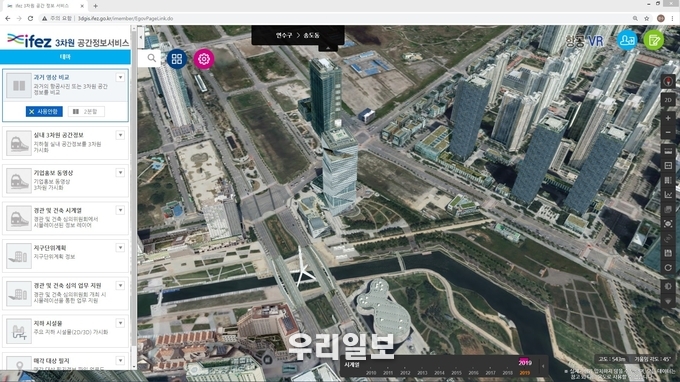Image resolution: width=680 pixels, height=382 pixels.
Task: Select year 2018 on the timeline
Action: pyautogui.click(x=507, y=373)
